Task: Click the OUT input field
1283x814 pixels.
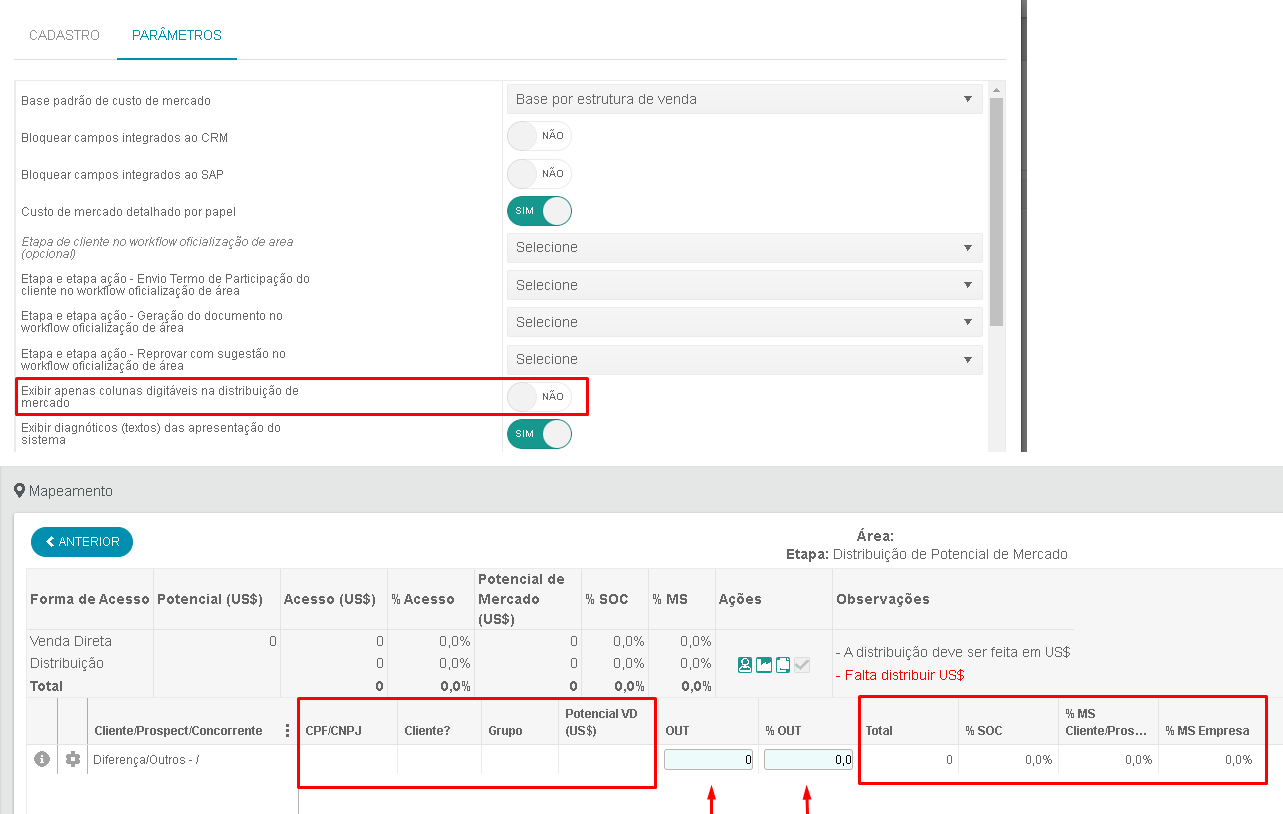Action: tap(709, 760)
